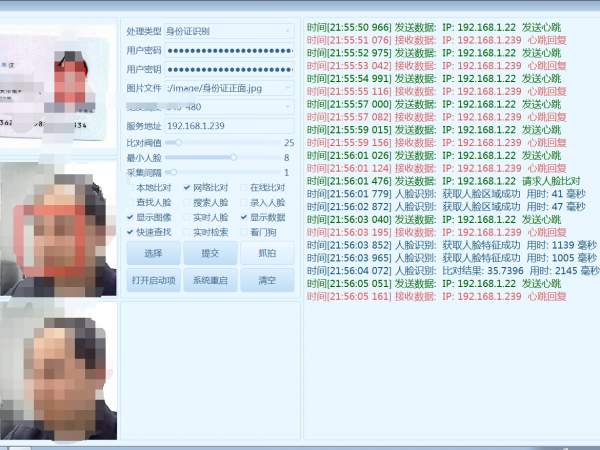This screenshot has width=600, height=450.
Task: Click the 用户密钥 key field
Action: pyautogui.click(x=229, y=69)
